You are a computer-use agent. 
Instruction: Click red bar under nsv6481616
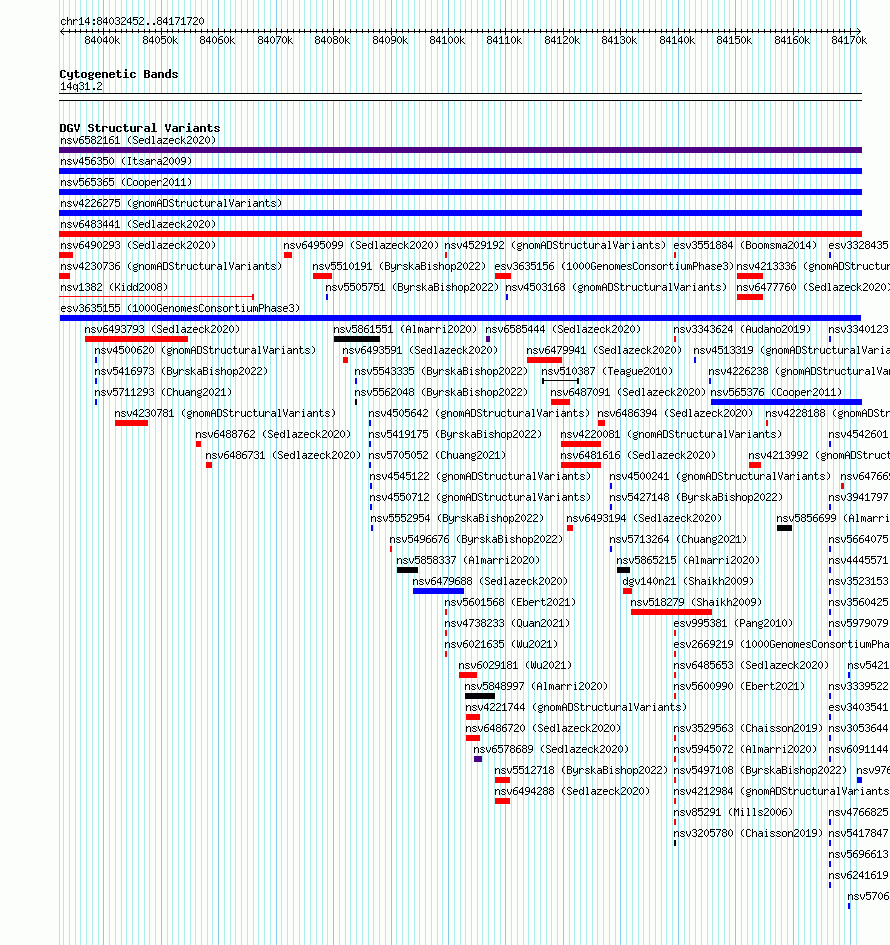581,465
